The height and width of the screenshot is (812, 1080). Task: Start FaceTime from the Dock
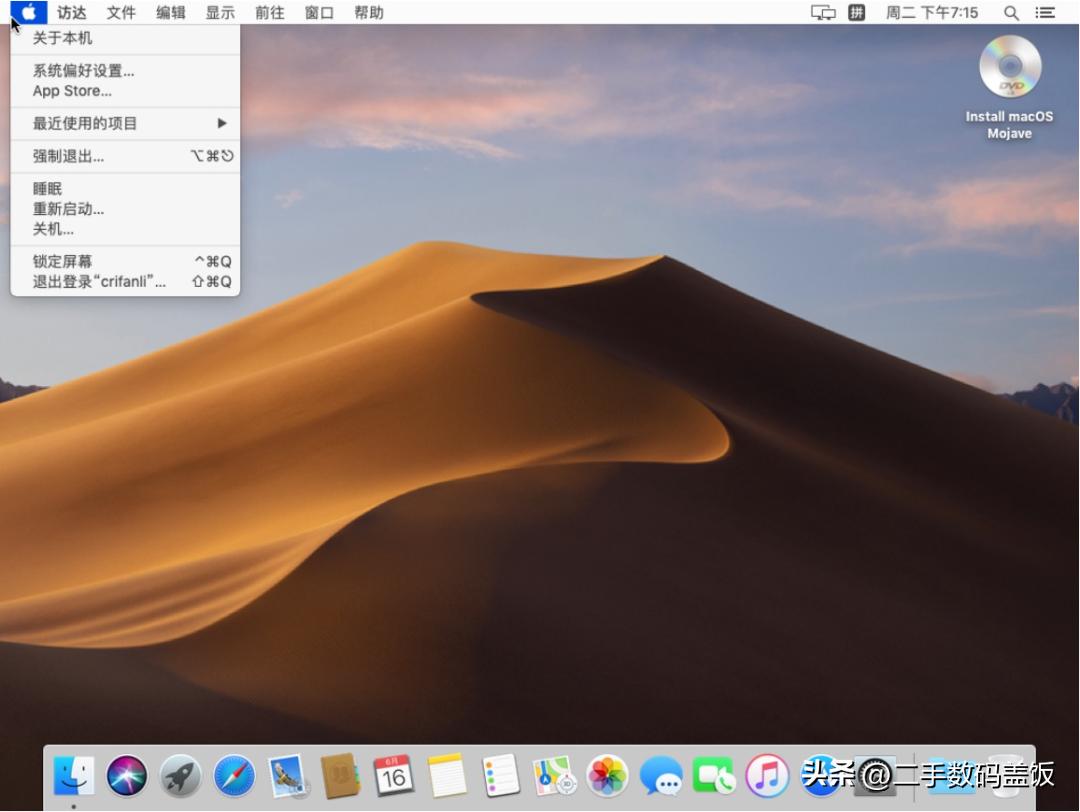point(716,775)
